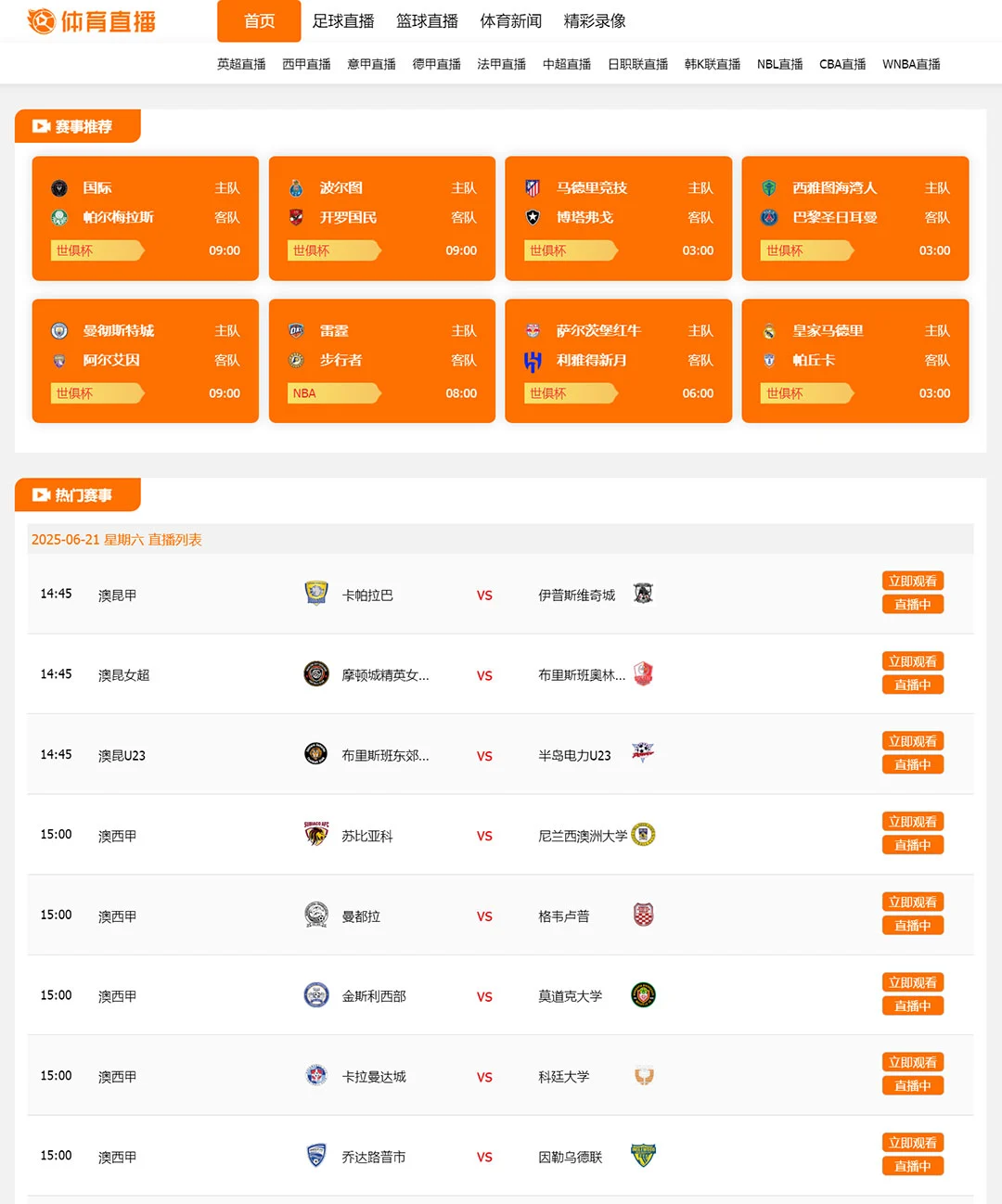Open the 皇家马德里 vs 帕丘卡 card
Screen dimensions: 1002x1204
855,361
